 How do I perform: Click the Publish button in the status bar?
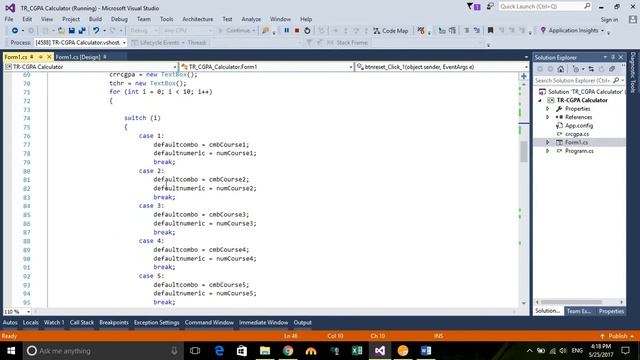click(x=617, y=336)
